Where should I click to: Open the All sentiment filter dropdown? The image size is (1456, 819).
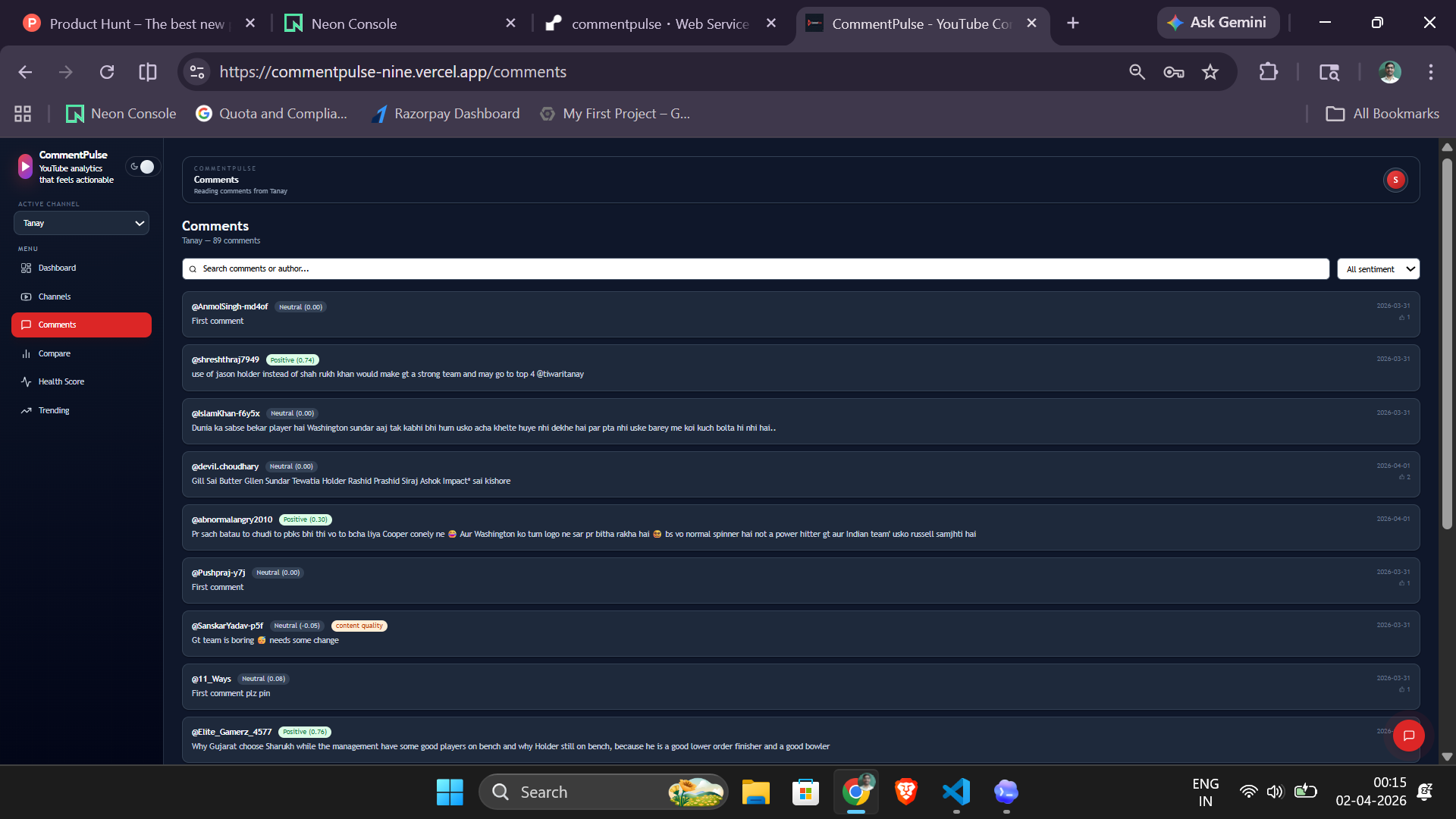click(x=1378, y=268)
